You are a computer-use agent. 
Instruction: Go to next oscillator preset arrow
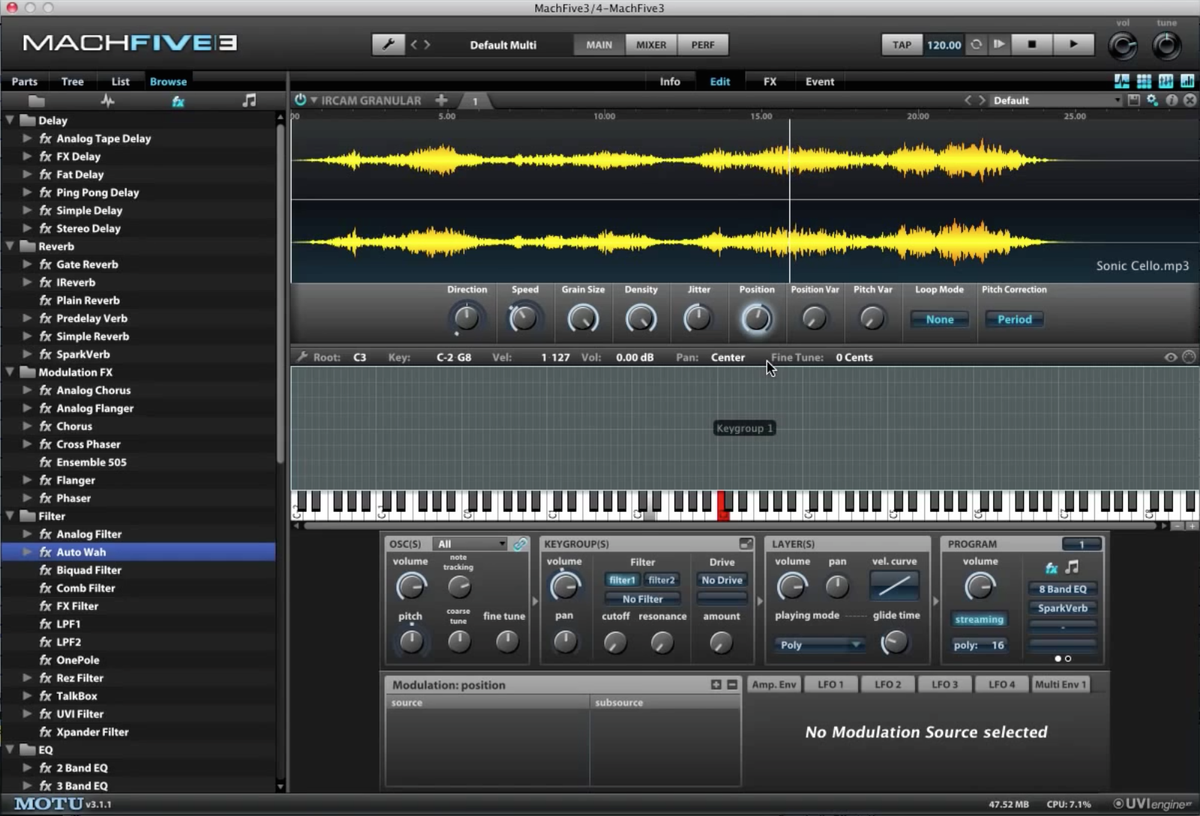pyautogui.click(x=982, y=100)
